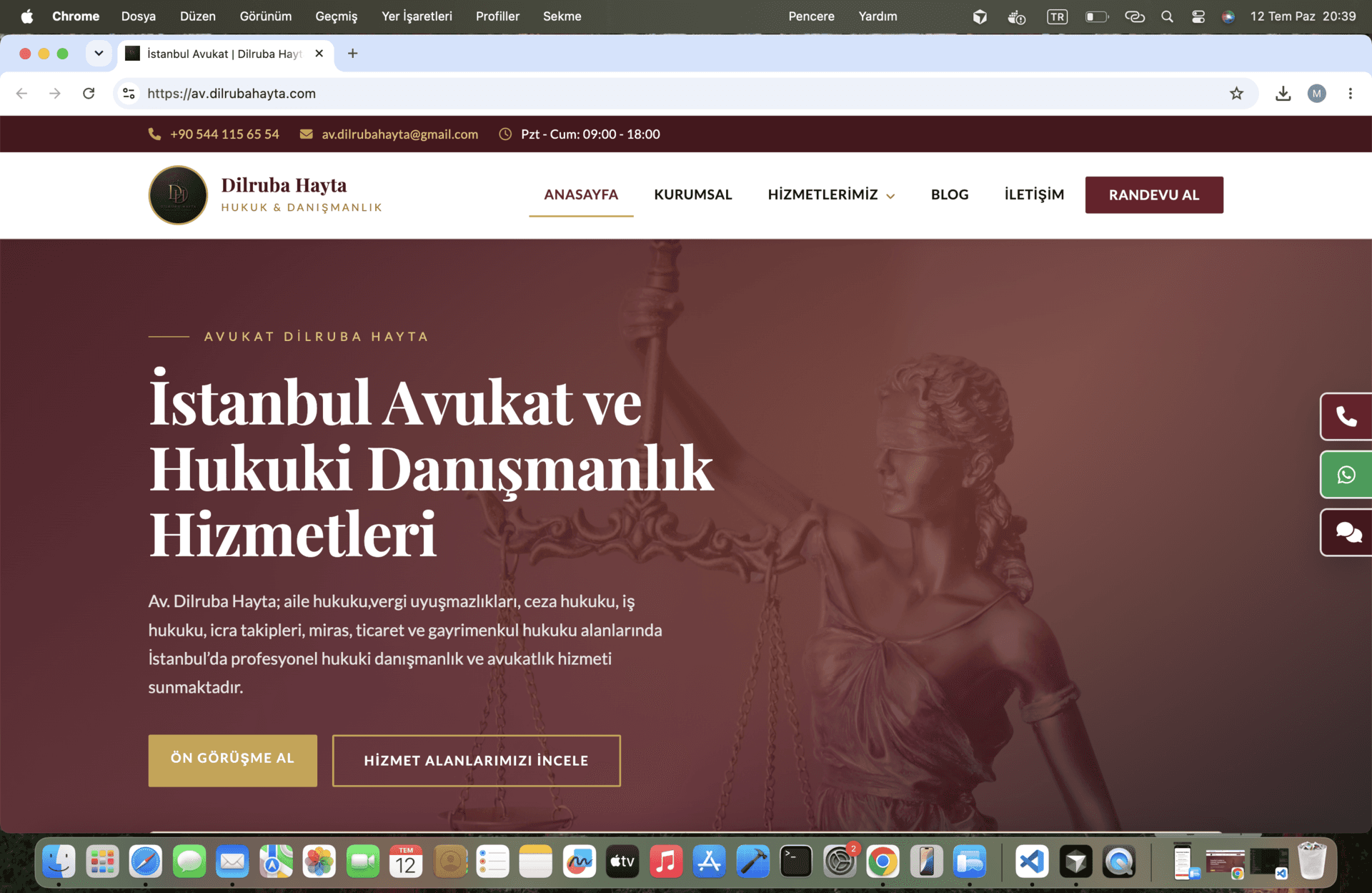Open Terminal from the Dock
Screen dimensions: 1372x893
pyautogui.click(x=796, y=862)
